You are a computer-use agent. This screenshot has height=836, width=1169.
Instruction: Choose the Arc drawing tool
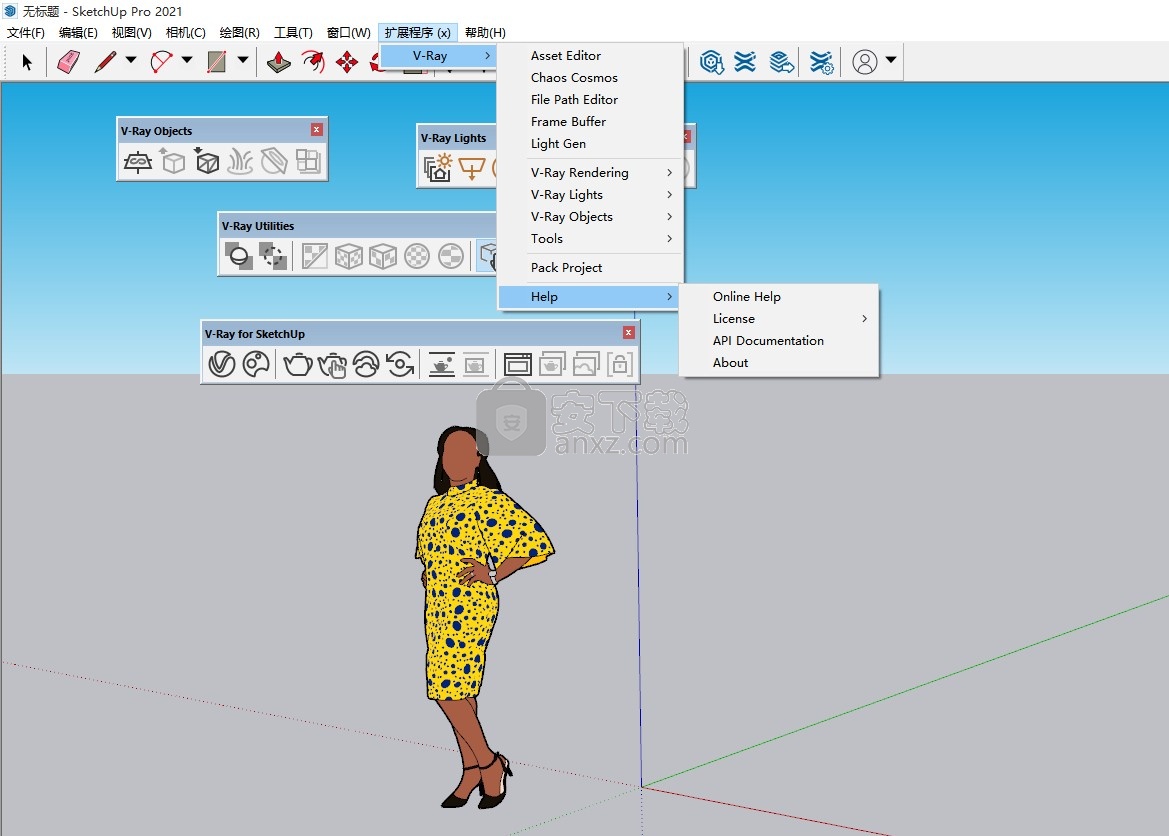(x=162, y=62)
